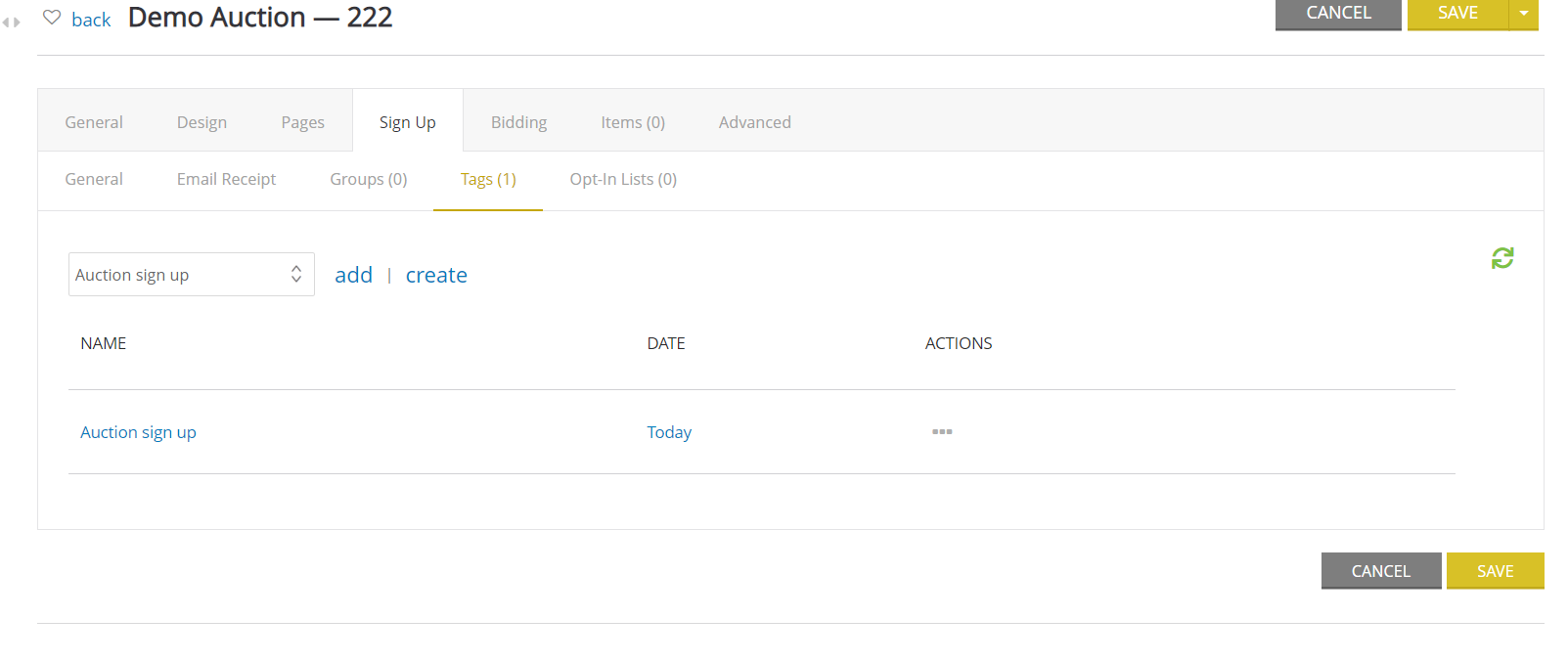Select the Advanced tab
This screenshot has width=1568, height=662.
click(x=754, y=122)
